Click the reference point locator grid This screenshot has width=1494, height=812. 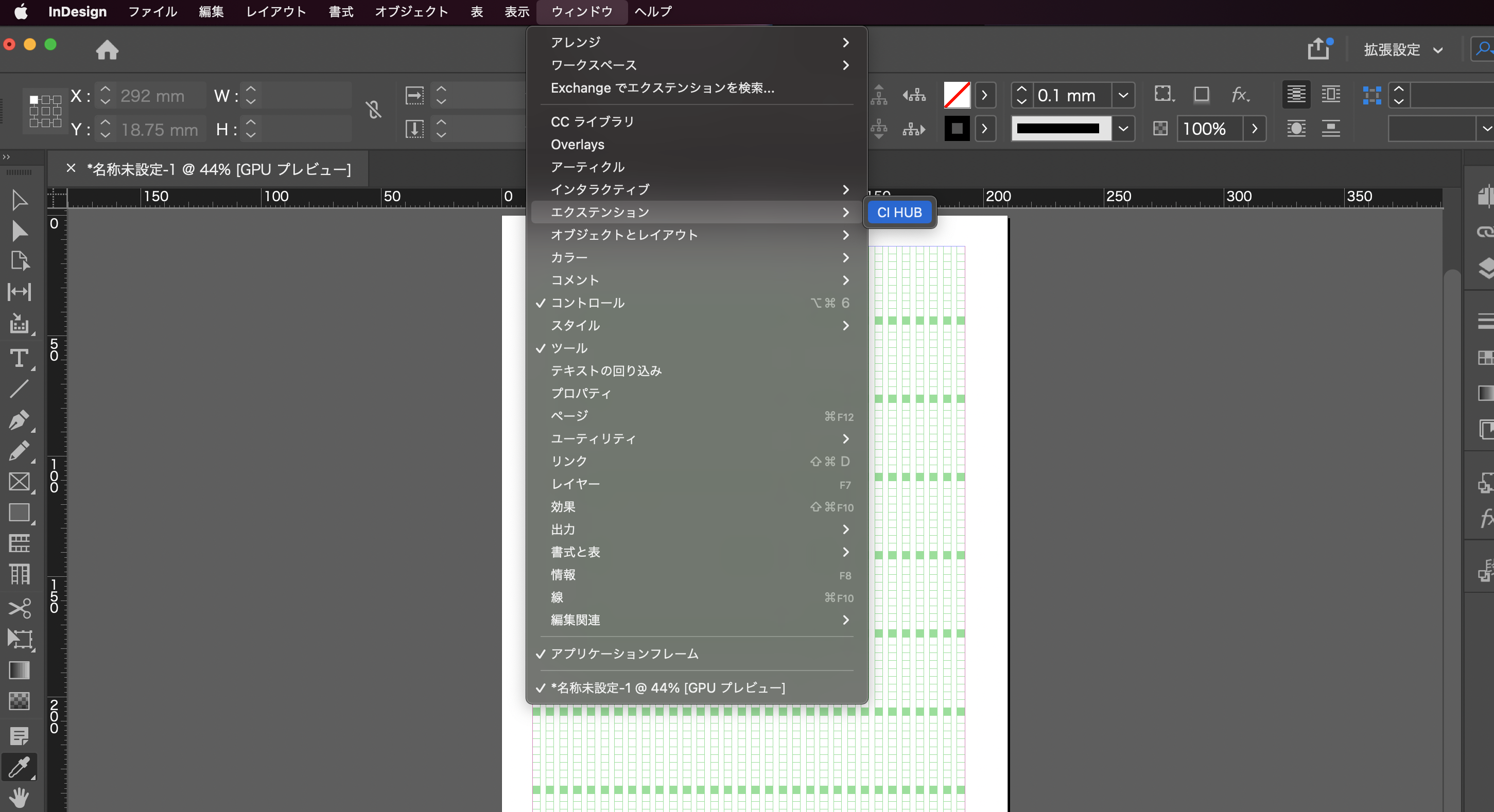point(45,111)
